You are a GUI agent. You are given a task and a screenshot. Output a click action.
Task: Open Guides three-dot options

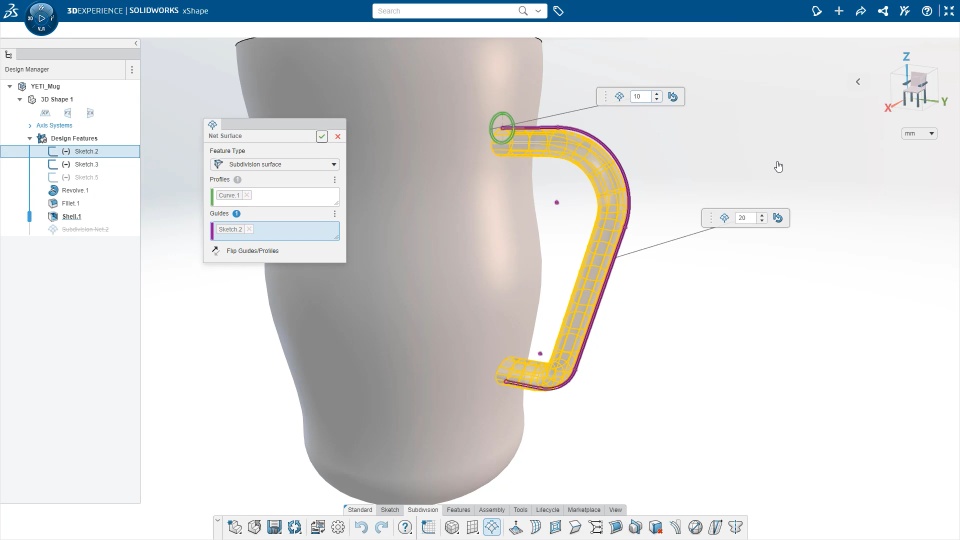point(334,214)
